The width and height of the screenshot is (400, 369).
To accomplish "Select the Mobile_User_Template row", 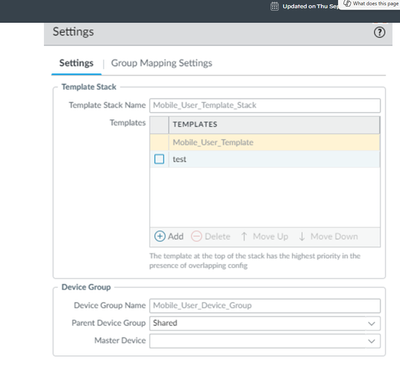I will (265, 142).
